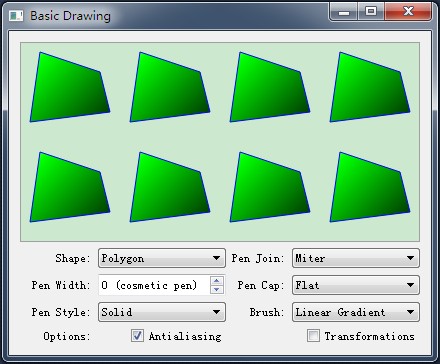Click the Basic Drawing title text

(x=70, y=16)
